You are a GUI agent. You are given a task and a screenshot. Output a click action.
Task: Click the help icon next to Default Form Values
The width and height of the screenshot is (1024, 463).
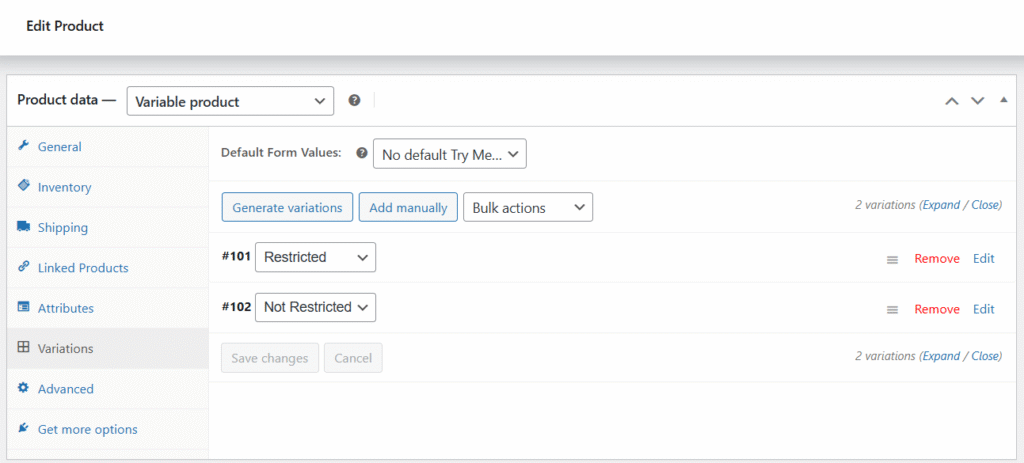click(x=362, y=153)
